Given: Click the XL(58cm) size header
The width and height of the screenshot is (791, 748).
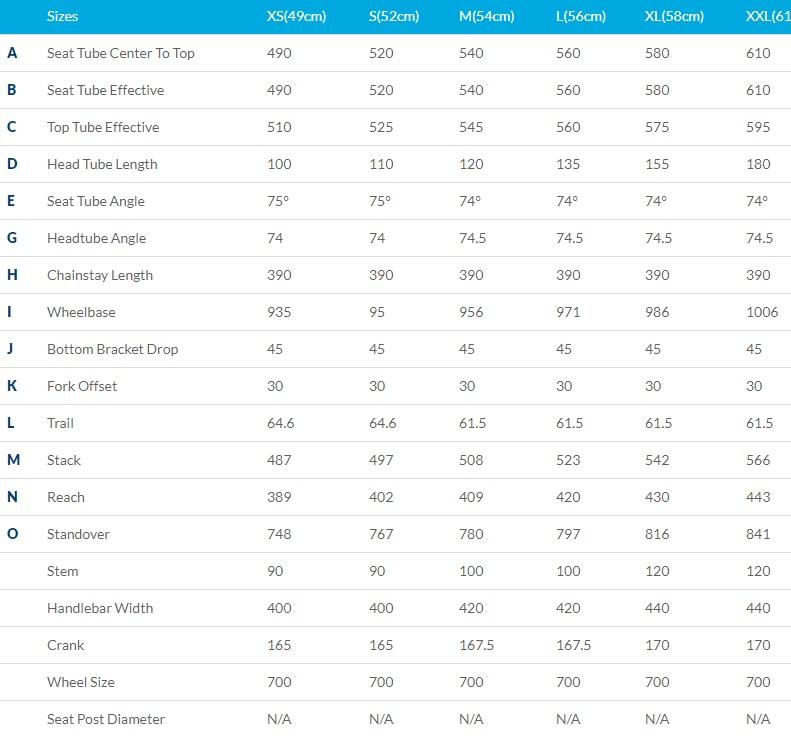Looking at the screenshot, I should tap(675, 16).
